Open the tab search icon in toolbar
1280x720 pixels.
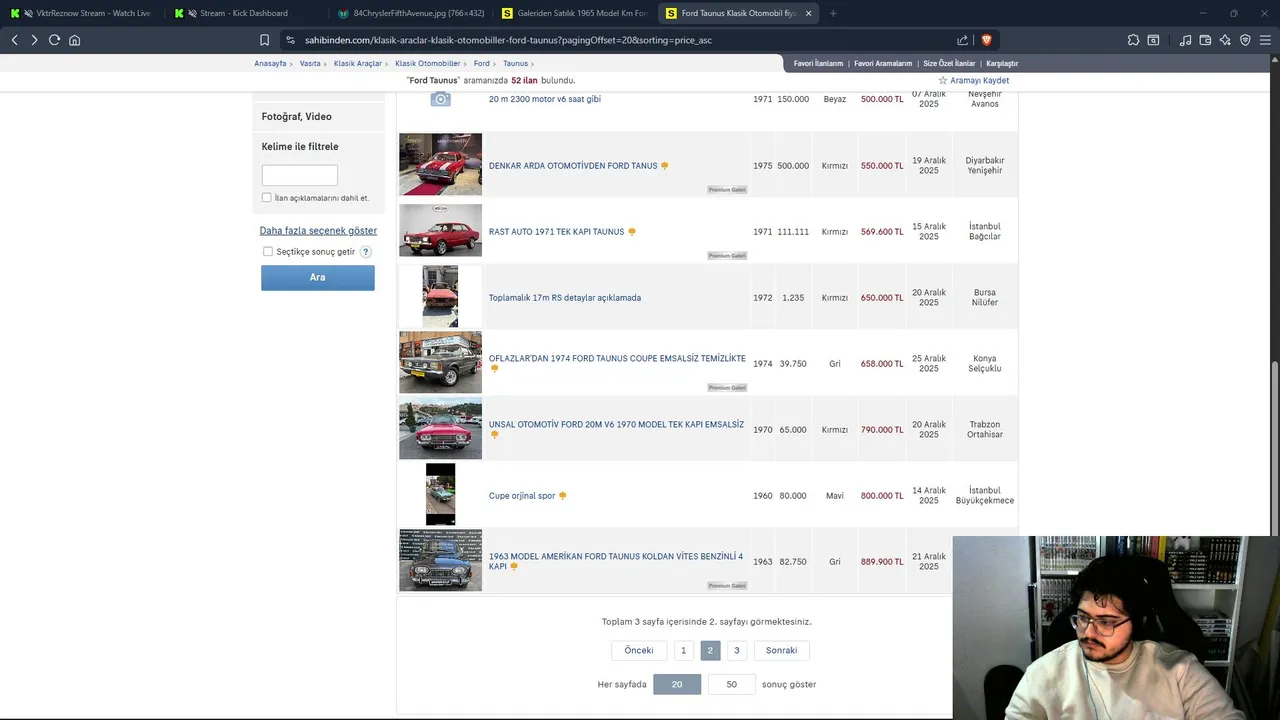(1153, 40)
